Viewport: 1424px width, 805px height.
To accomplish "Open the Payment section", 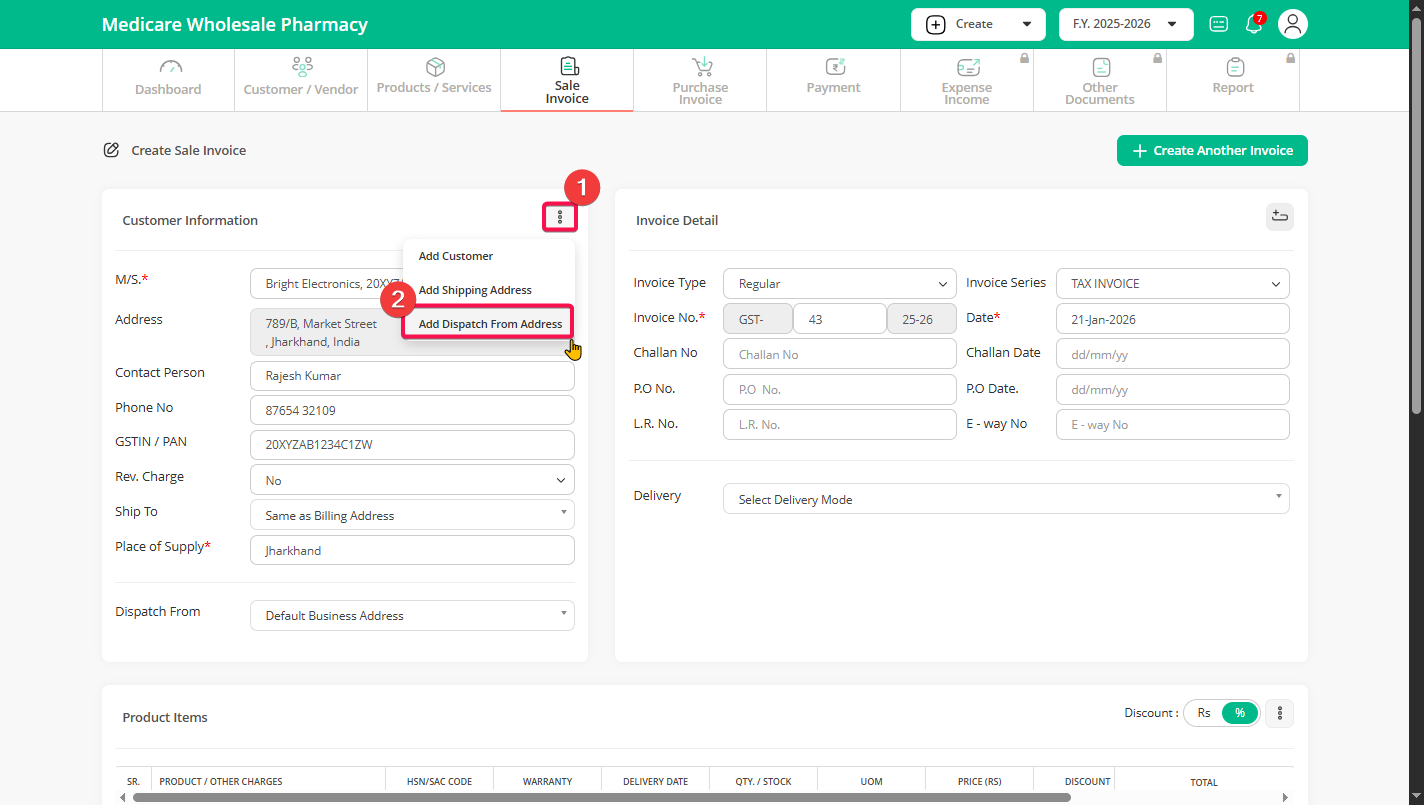I will click(x=833, y=79).
